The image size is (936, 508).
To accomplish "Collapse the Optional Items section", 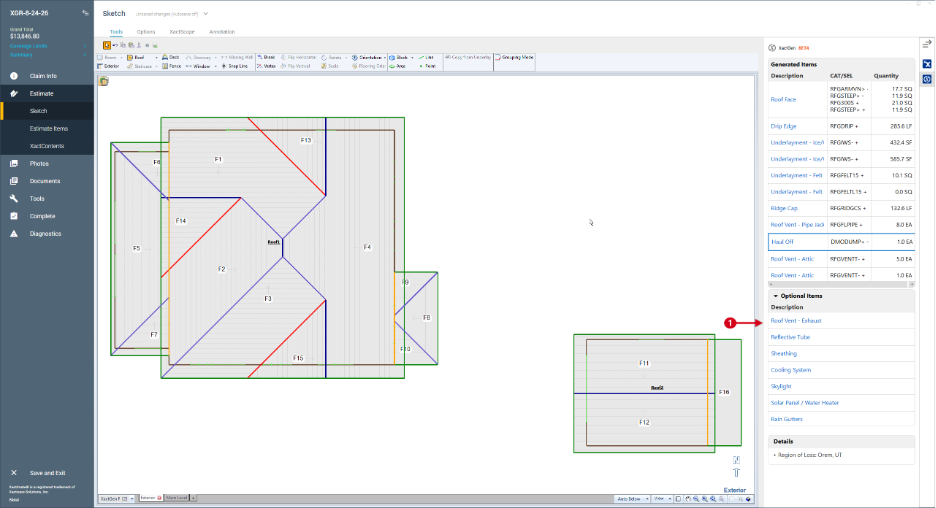I will pos(776,296).
